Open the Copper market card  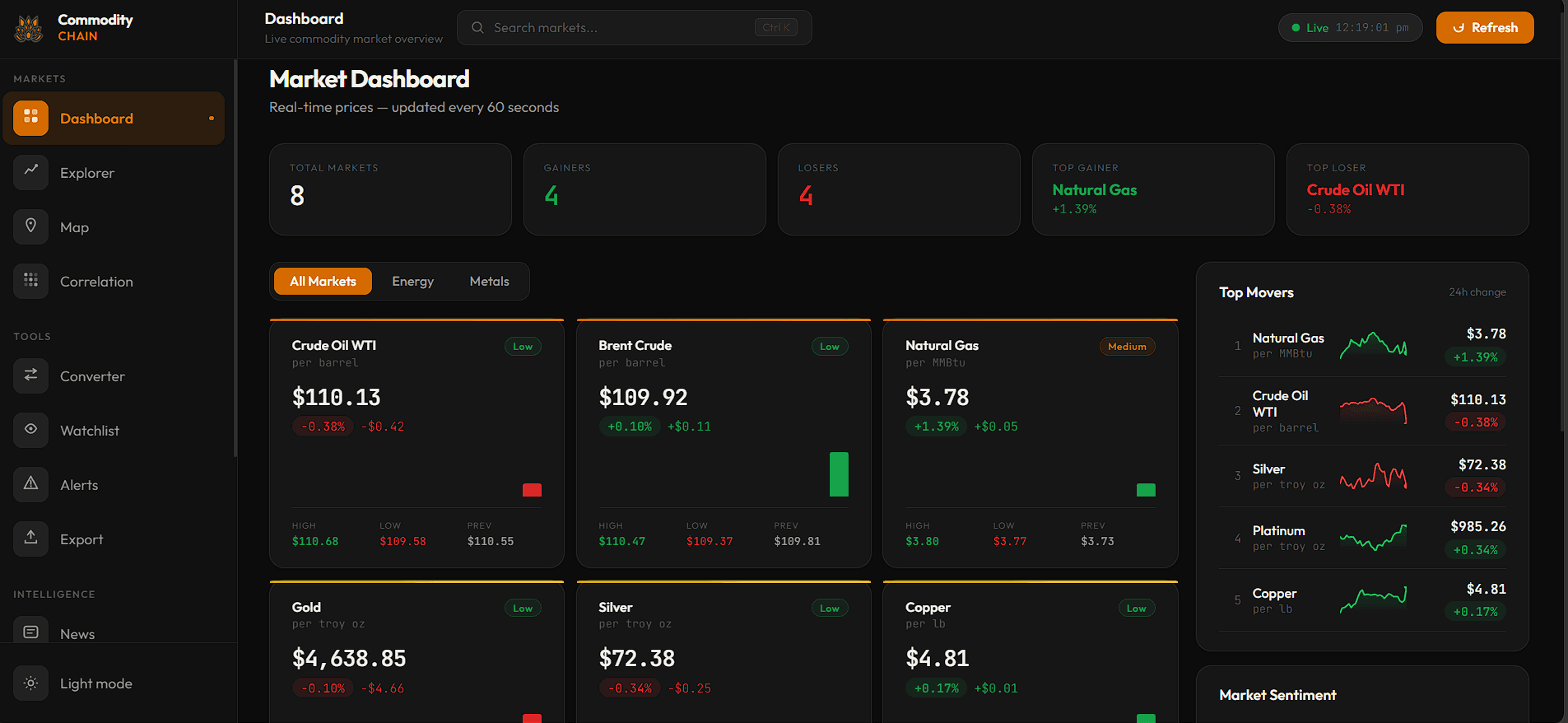click(x=1031, y=651)
